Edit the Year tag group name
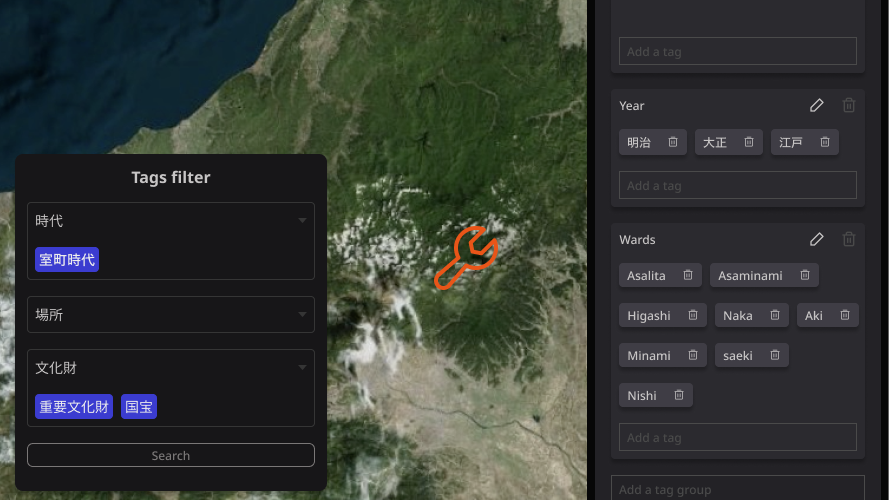Image resolution: width=889 pixels, height=500 pixels. click(x=816, y=105)
